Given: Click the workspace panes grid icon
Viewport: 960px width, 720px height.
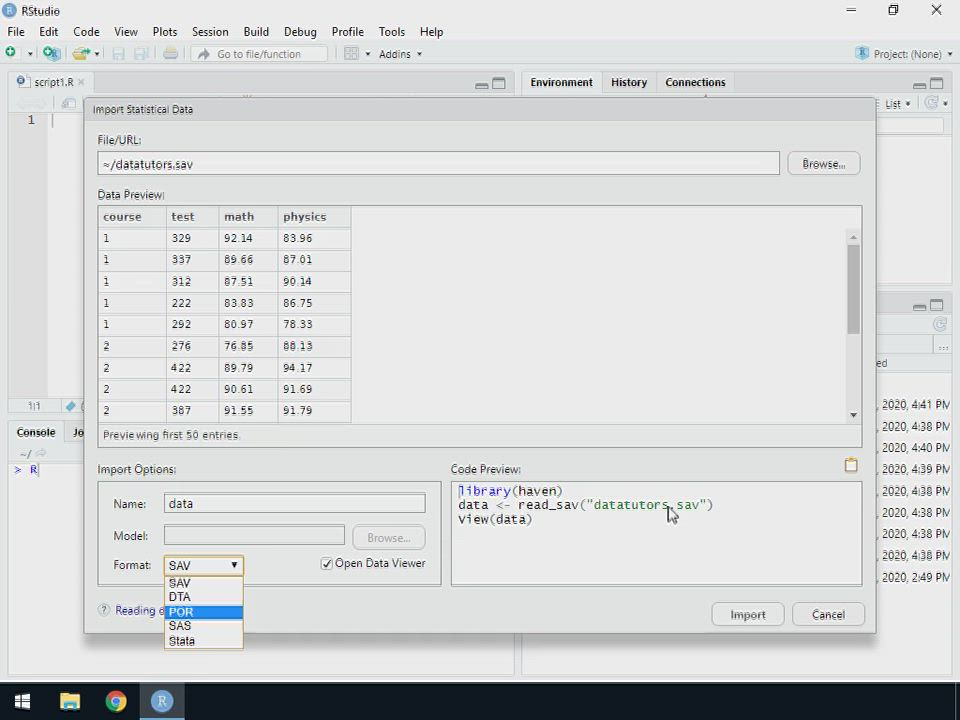Looking at the screenshot, I should [x=352, y=54].
